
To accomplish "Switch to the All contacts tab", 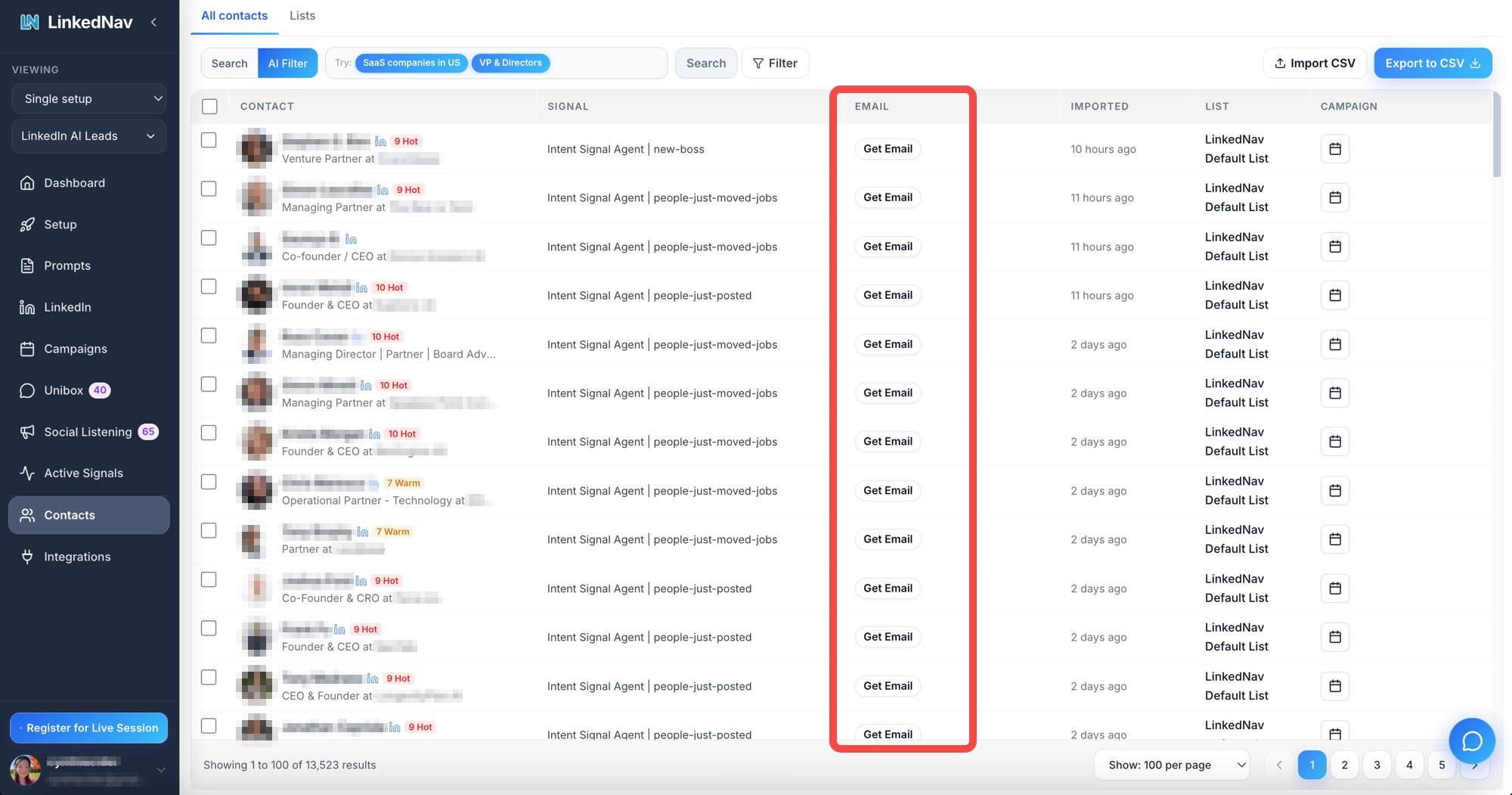I will (234, 16).
